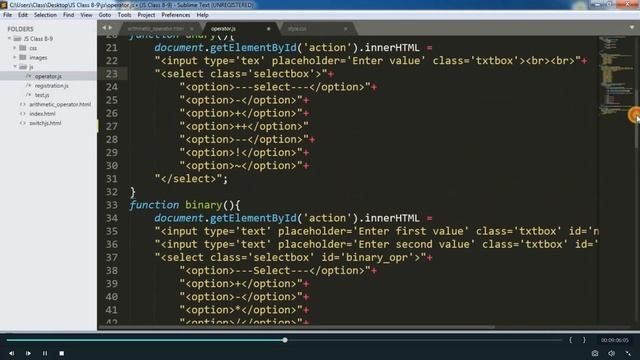
Task: Open switchjs.html from sidebar
Action: pyautogui.click(x=45, y=123)
